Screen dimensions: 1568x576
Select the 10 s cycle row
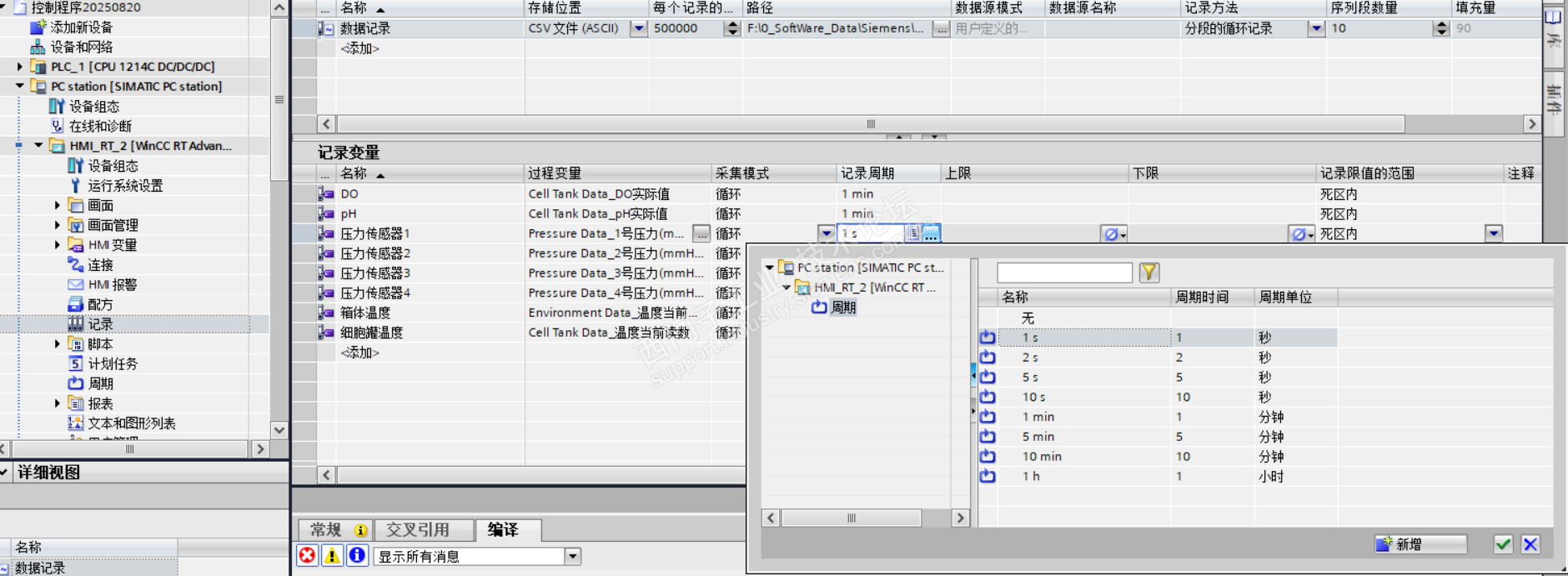(x=1158, y=398)
